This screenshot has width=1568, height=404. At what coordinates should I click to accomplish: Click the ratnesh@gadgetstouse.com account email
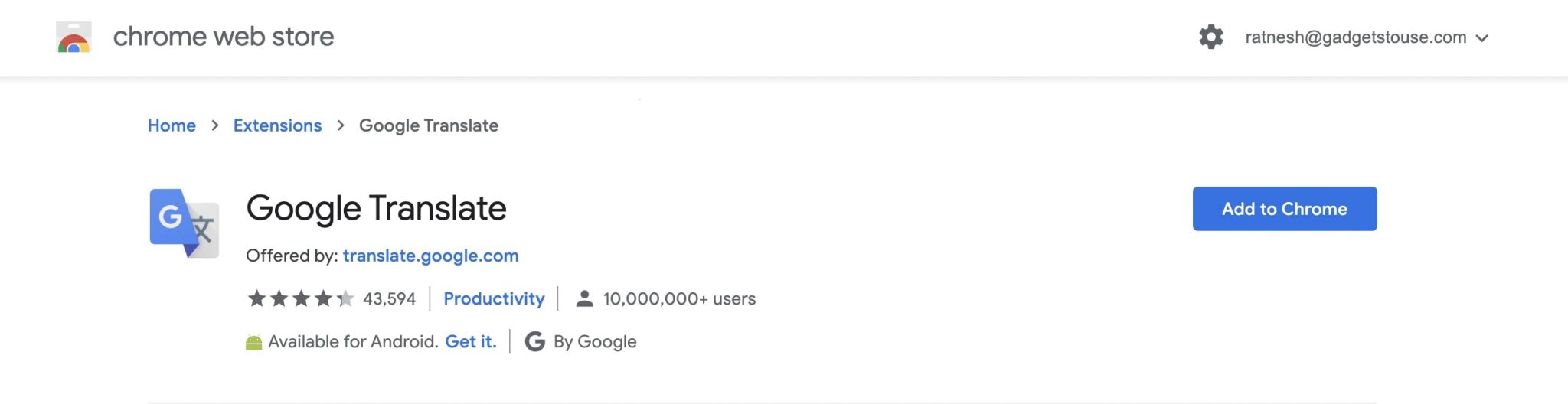click(x=1355, y=37)
